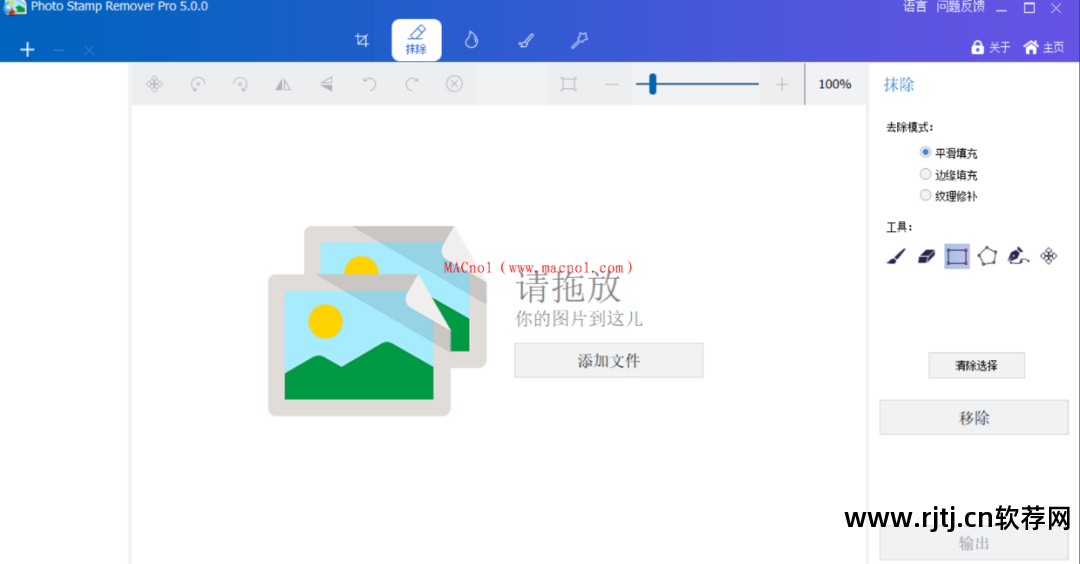The image size is (1080, 564).
Task: Click the 关于 lock icon link
Action: pos(990,48)
